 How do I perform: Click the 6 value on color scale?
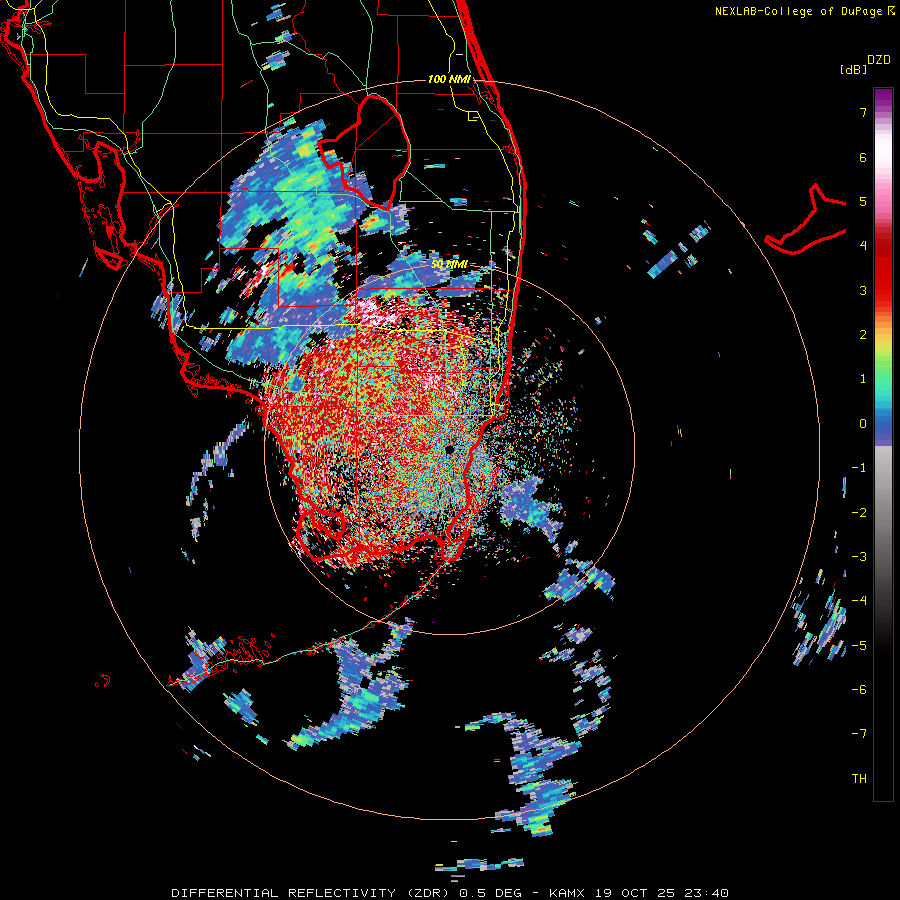pyautogui.click(x=863, y=157)
